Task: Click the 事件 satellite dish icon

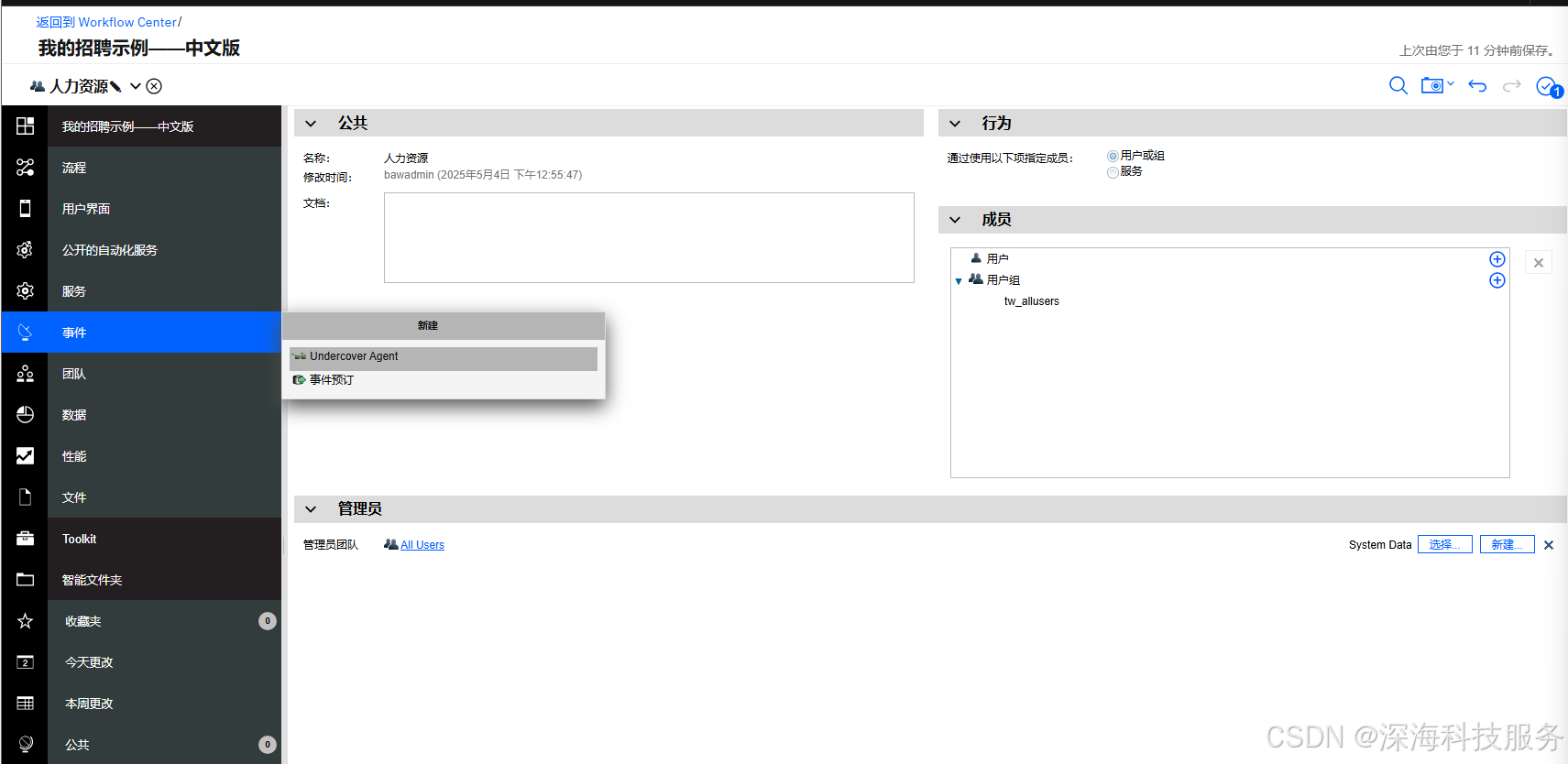Action: coord(25,333)
